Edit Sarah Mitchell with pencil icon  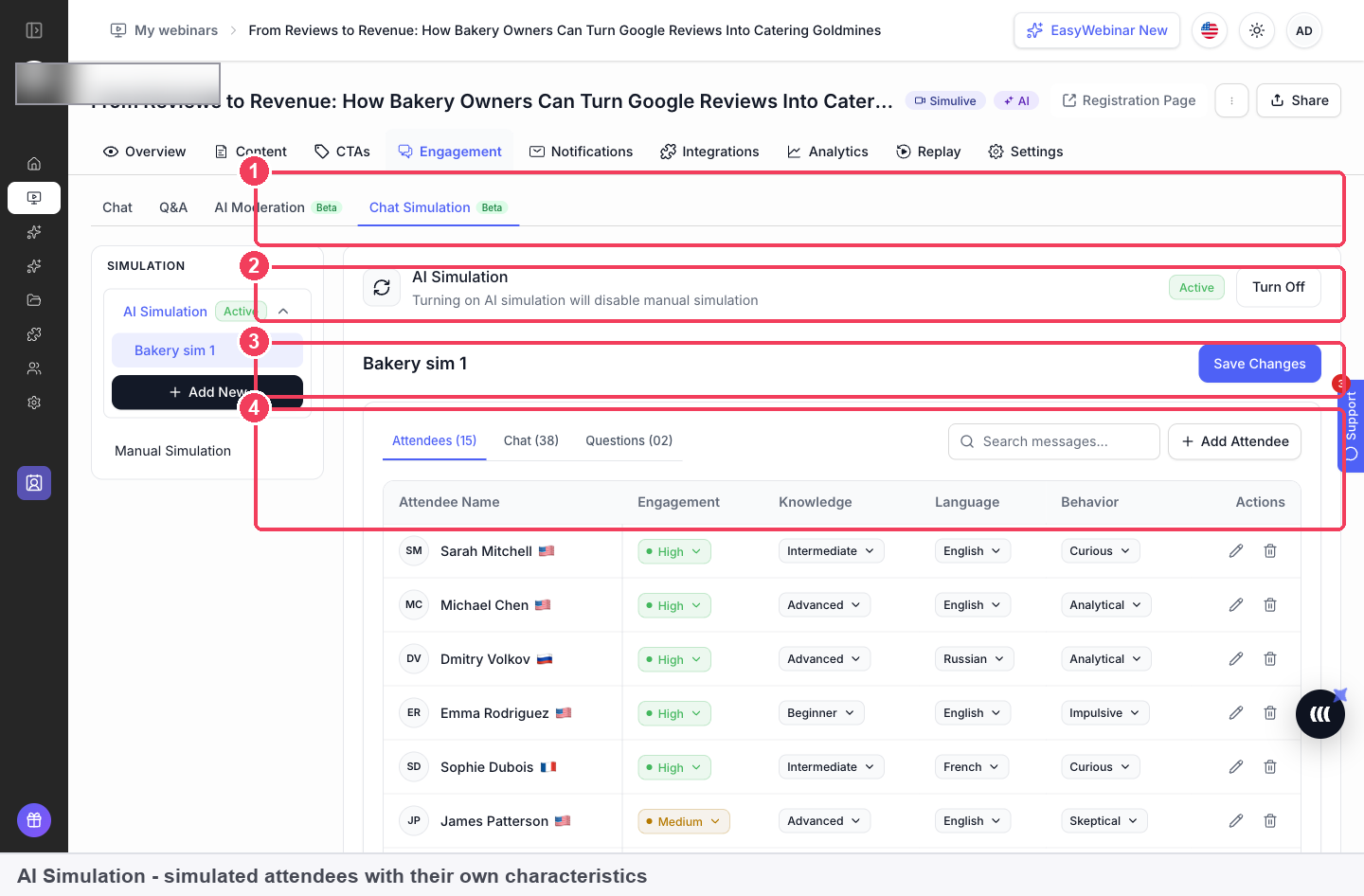click(x=1236, y=551)
